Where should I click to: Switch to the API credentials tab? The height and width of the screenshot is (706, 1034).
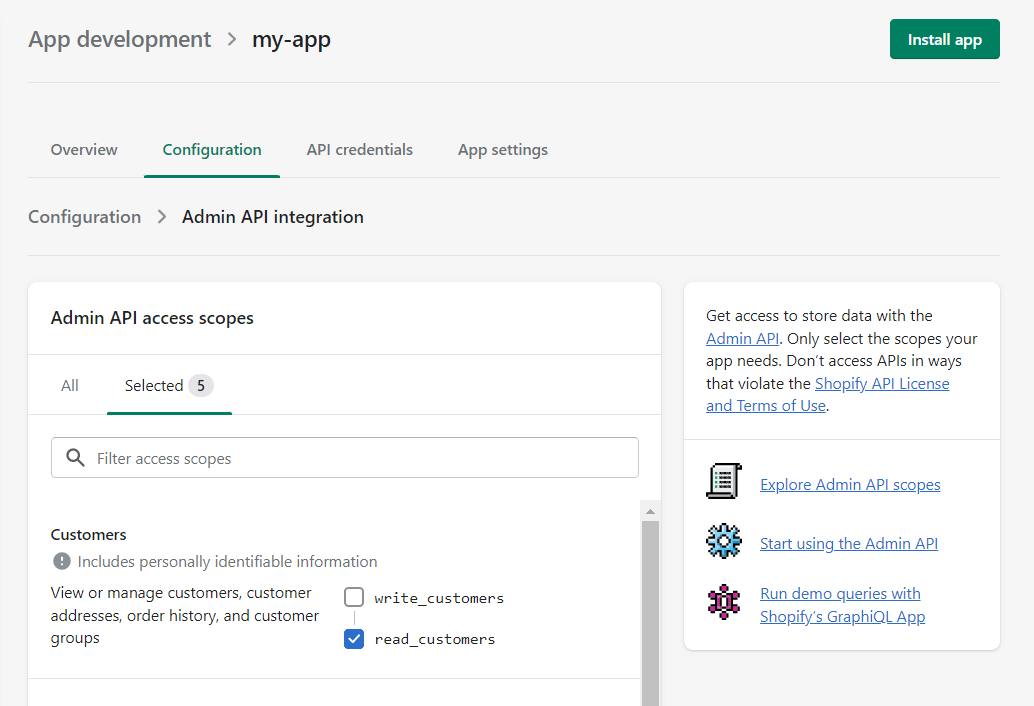click(x=359, y=150)
